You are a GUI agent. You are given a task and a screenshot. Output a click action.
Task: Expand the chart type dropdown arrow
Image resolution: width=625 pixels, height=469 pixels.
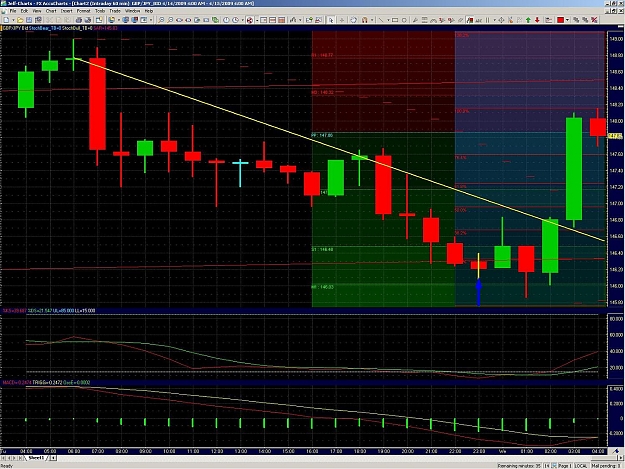(300, 20)
